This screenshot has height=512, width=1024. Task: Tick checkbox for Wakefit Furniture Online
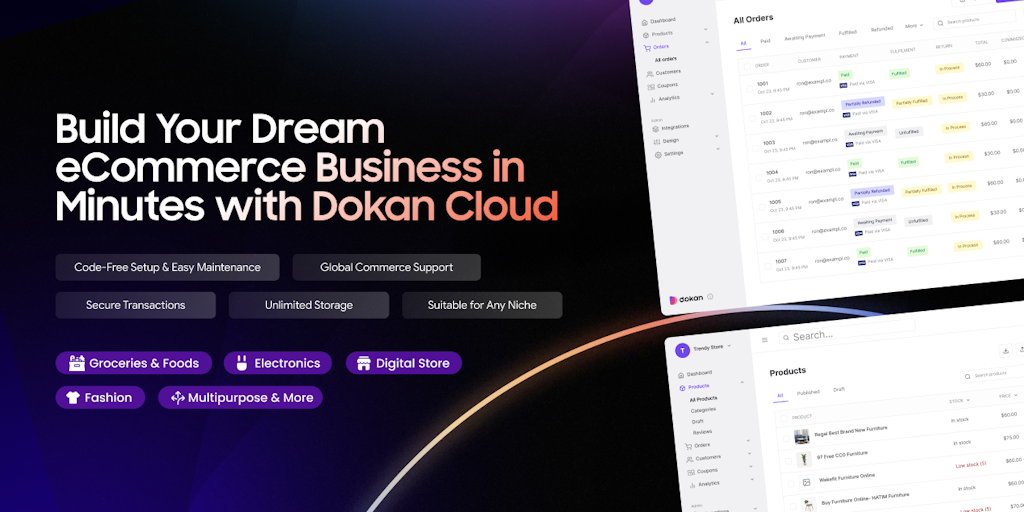coord(791,484)
